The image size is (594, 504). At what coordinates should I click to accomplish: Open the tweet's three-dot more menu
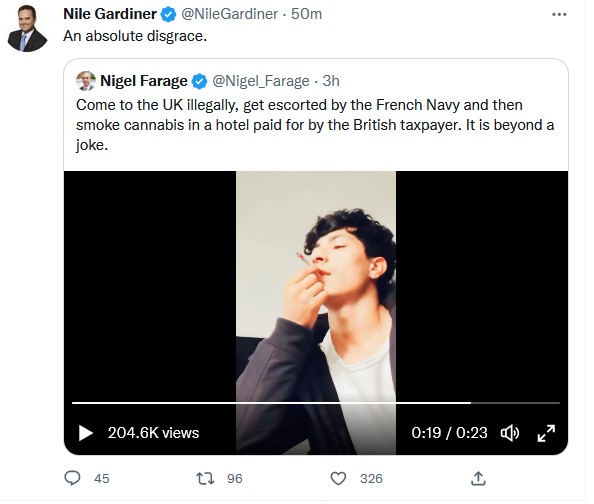click(x=559, y=14)
